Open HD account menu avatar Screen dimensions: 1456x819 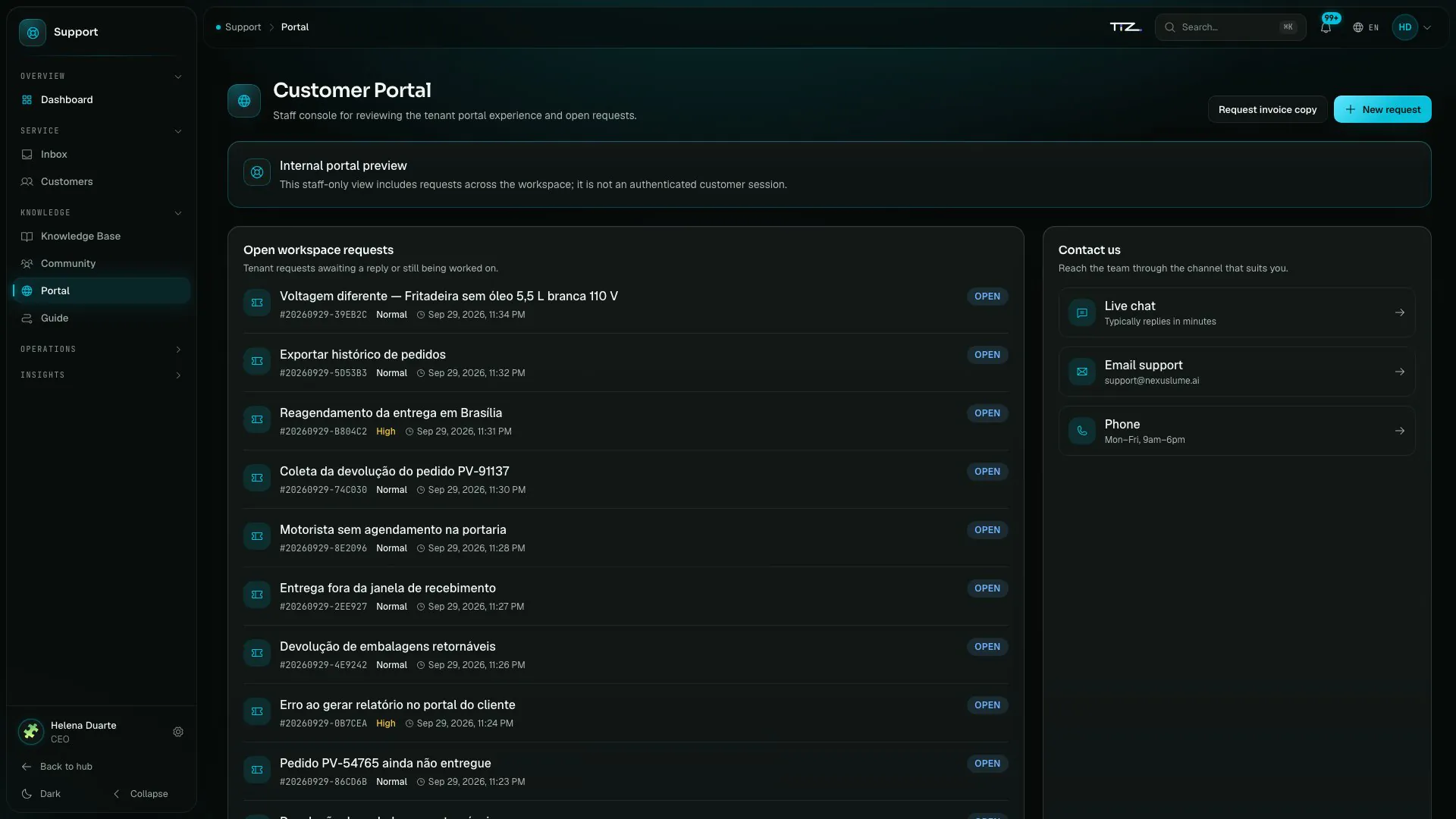click(x=1405, y=27)
